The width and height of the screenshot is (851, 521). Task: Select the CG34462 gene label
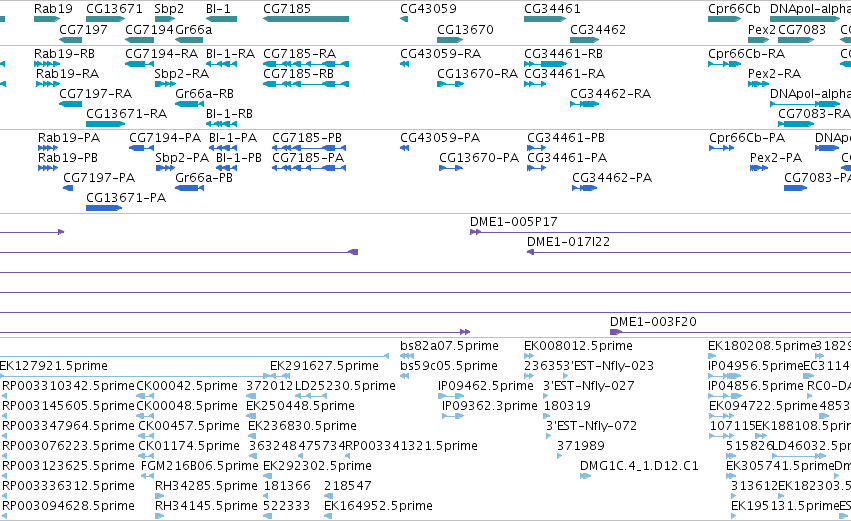pos(598,29)
